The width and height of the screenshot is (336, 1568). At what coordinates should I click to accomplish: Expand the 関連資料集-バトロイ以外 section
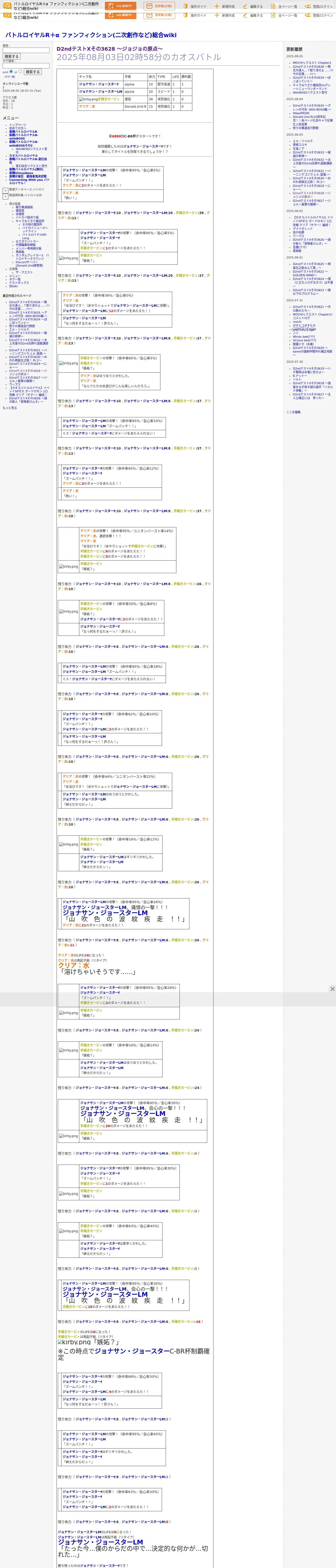coord(5,196)
